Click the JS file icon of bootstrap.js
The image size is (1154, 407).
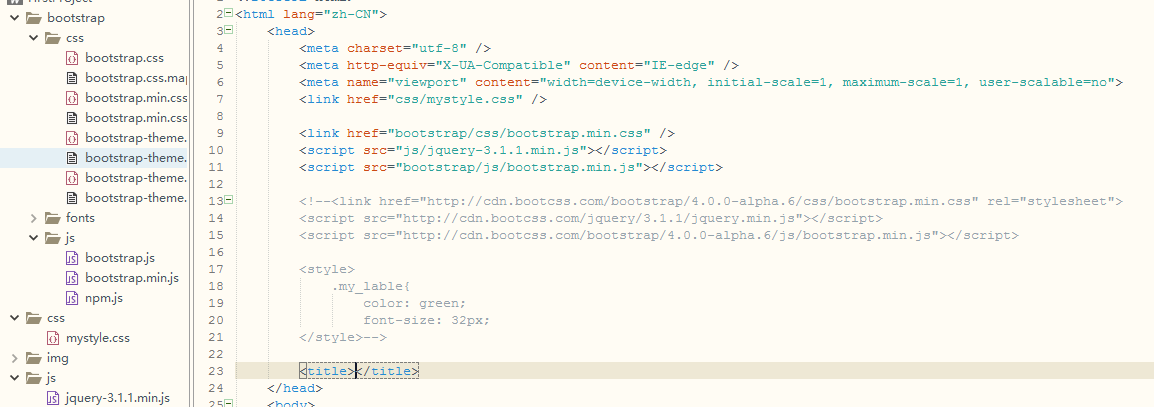(x=72, y=258)
